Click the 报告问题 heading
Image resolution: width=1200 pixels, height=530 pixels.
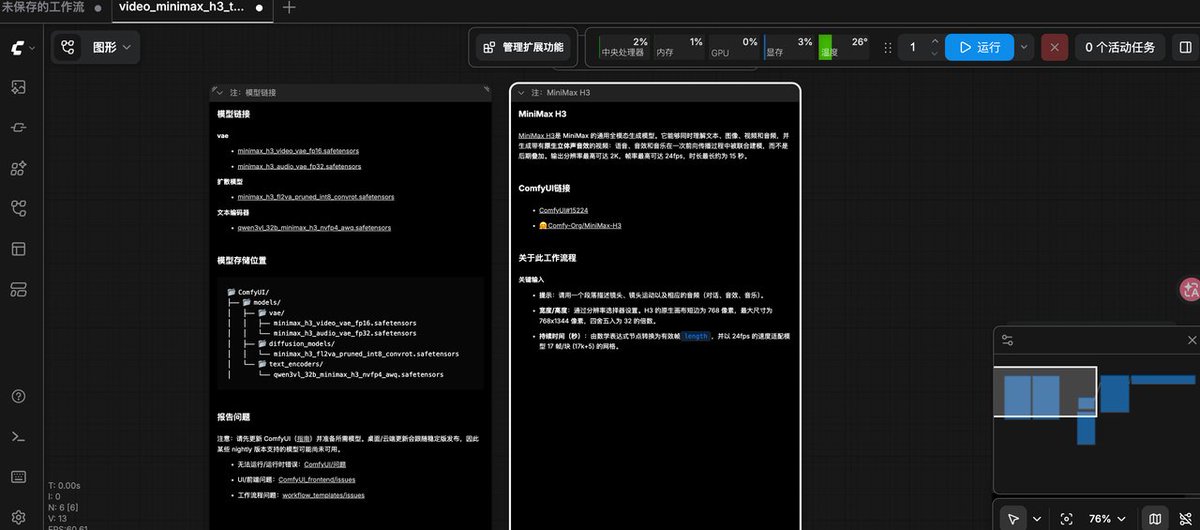pyautogui.click(x=233, y=417)
